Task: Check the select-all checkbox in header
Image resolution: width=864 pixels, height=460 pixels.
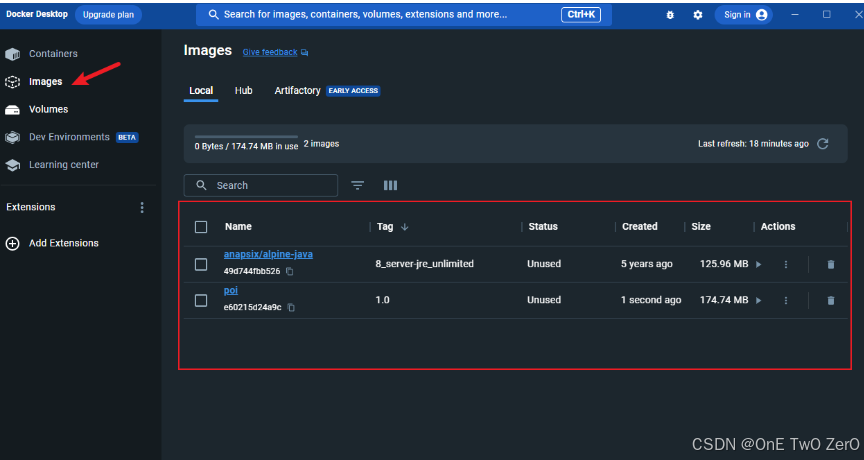Action: coord(201,227)
